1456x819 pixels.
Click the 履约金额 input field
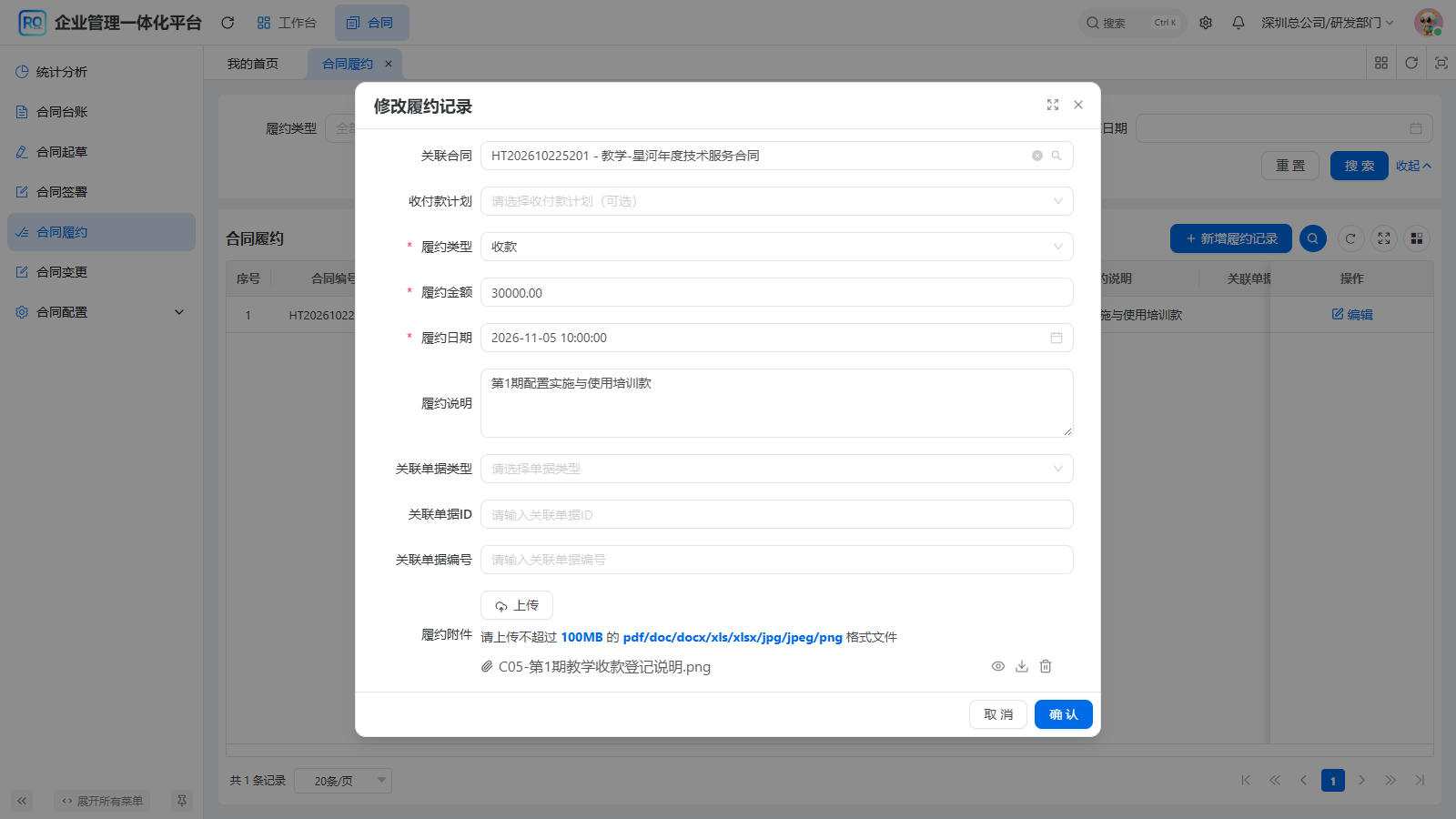pyautogui.click(x=777, y=292)
